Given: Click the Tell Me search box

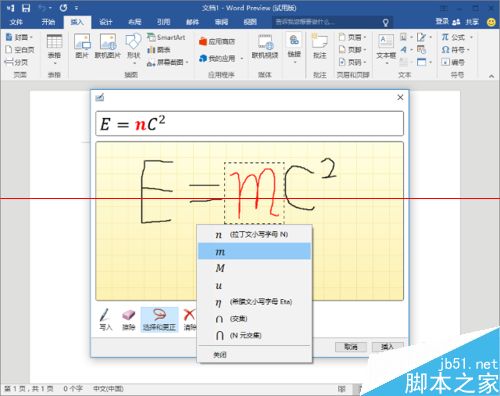Looking at the screenshot, I should pos(332,22).
